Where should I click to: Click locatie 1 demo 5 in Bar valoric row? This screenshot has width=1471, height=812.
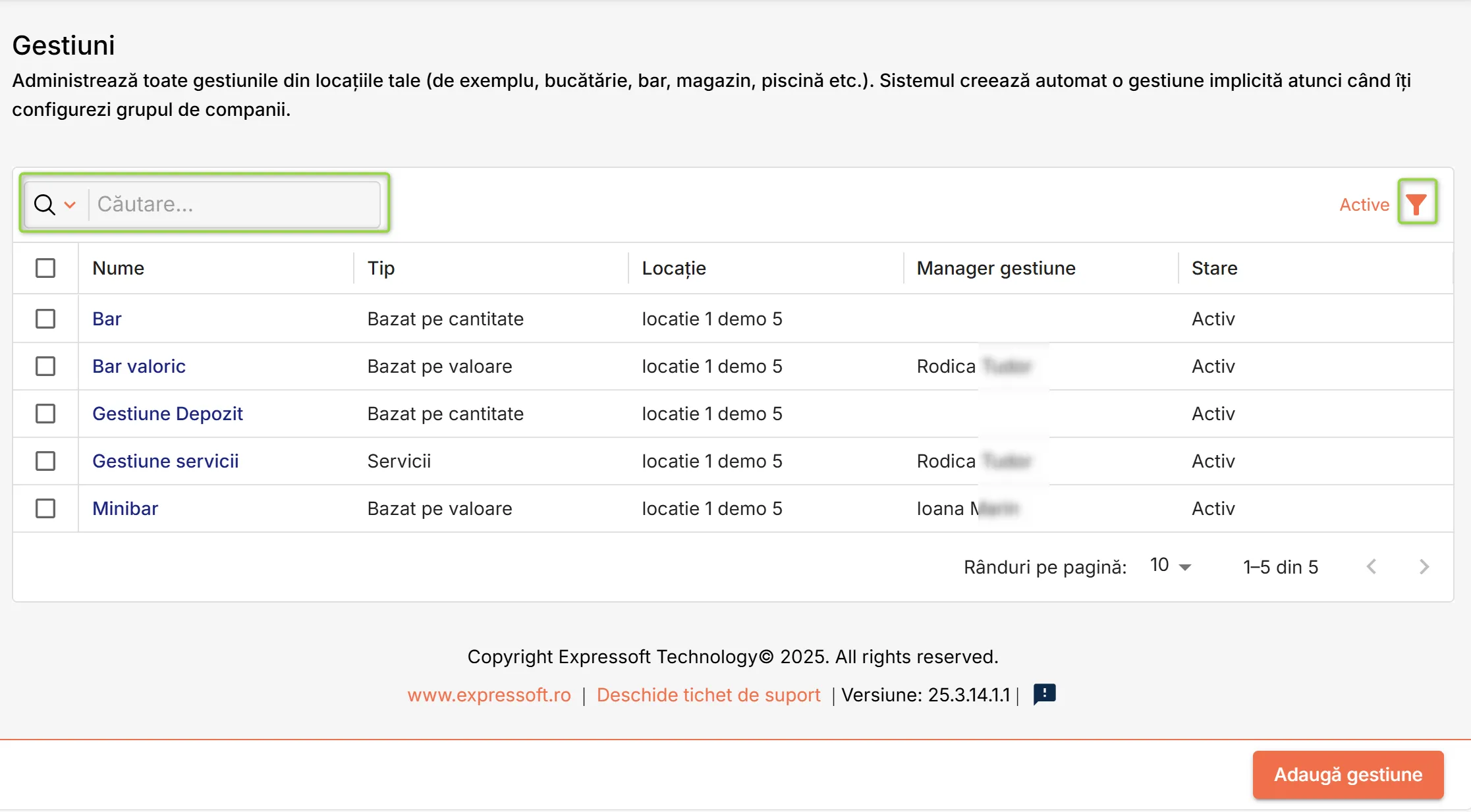coord(712,366)
